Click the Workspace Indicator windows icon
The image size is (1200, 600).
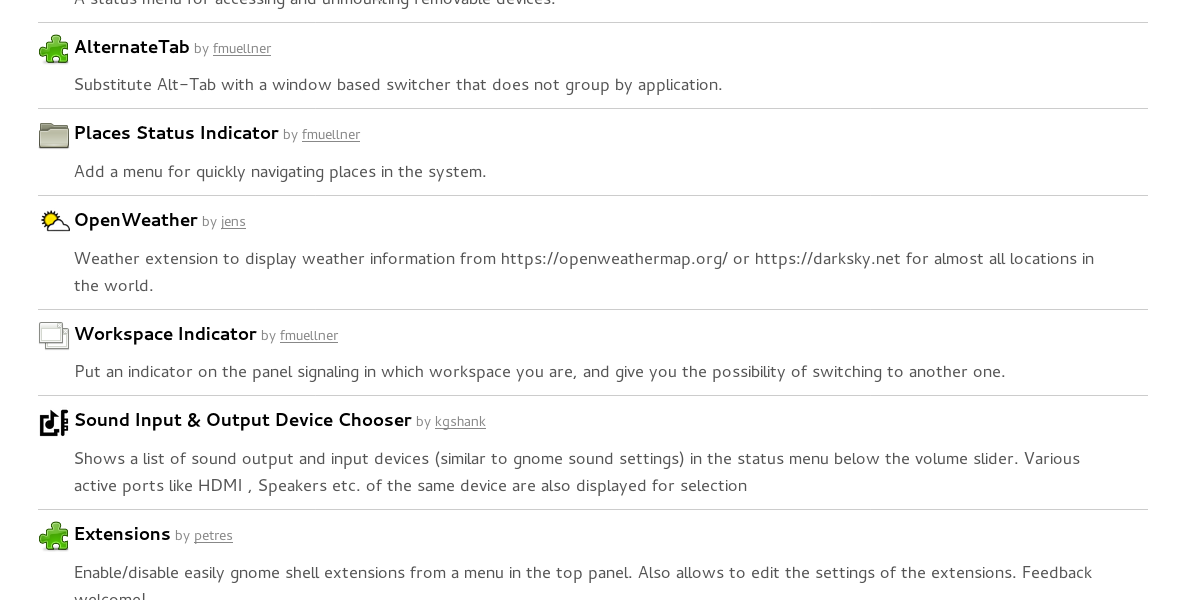(x=54, y=335)
